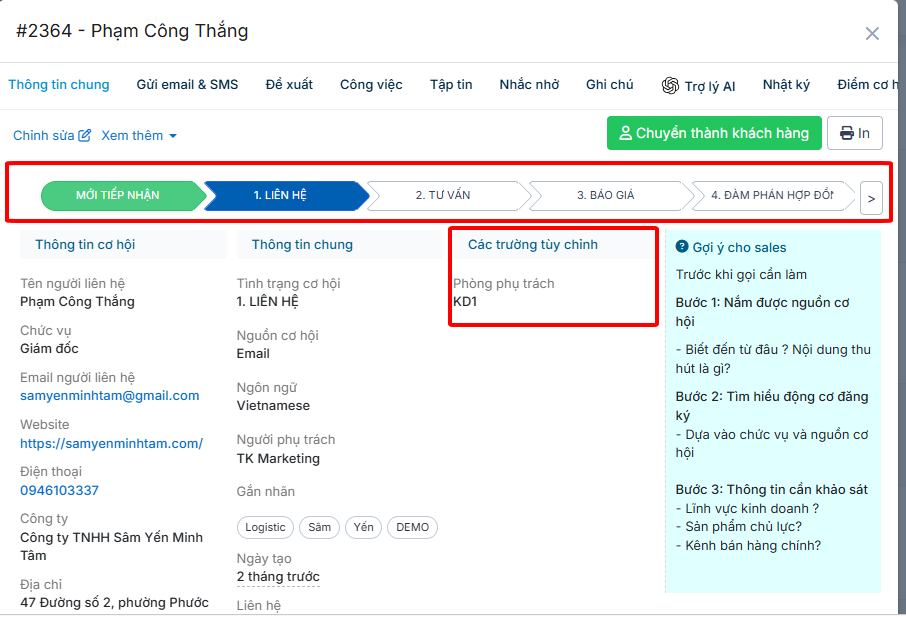The image size is (906, 617).
Task: Call the phone number 0946103337
Action: click(60, 490)
